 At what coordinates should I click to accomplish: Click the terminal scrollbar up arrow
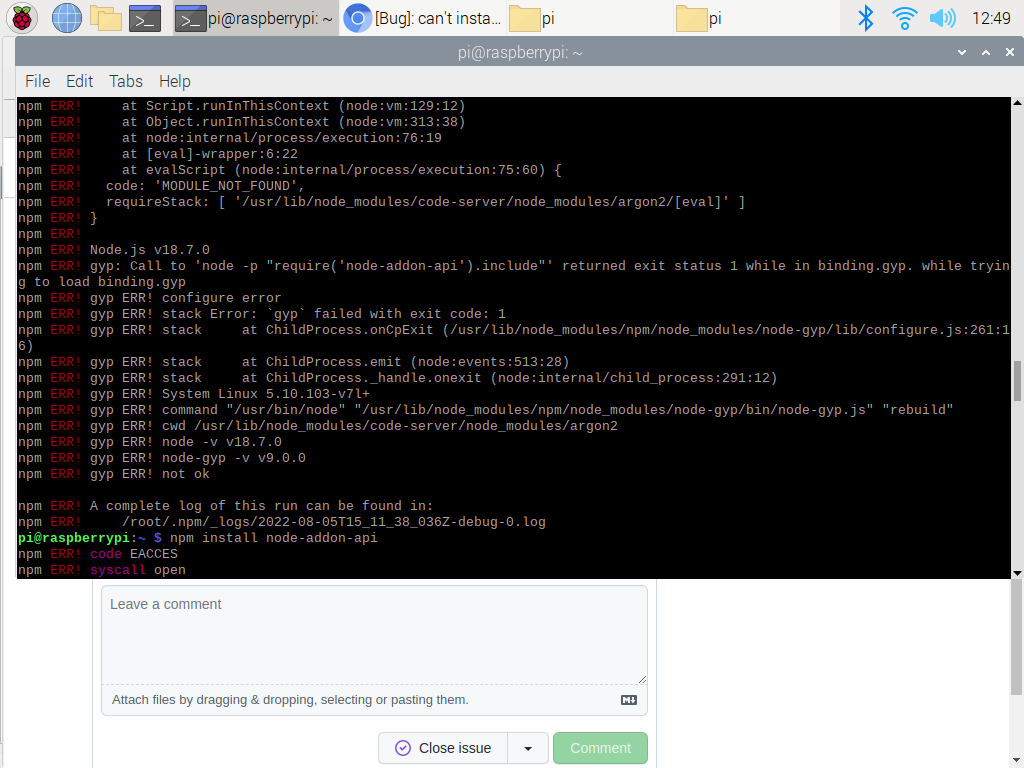coord(1017,103)
